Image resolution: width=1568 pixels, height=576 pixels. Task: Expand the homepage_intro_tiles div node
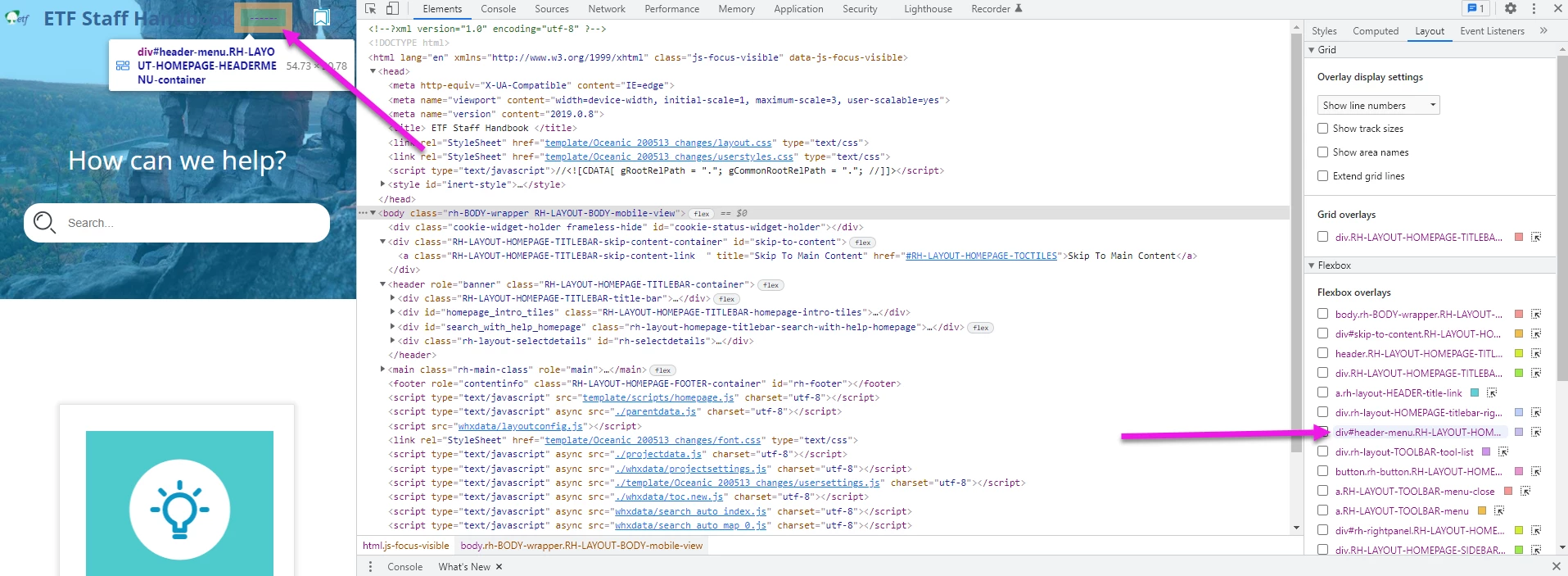tap(392, 312)
